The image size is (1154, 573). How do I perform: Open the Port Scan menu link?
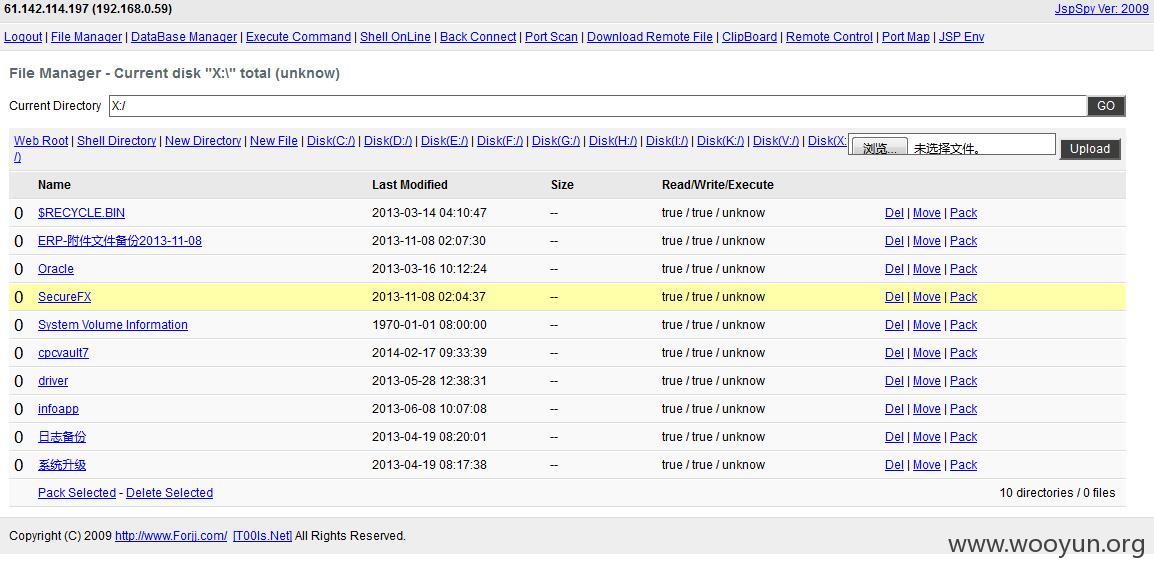(x=551, y=37)
